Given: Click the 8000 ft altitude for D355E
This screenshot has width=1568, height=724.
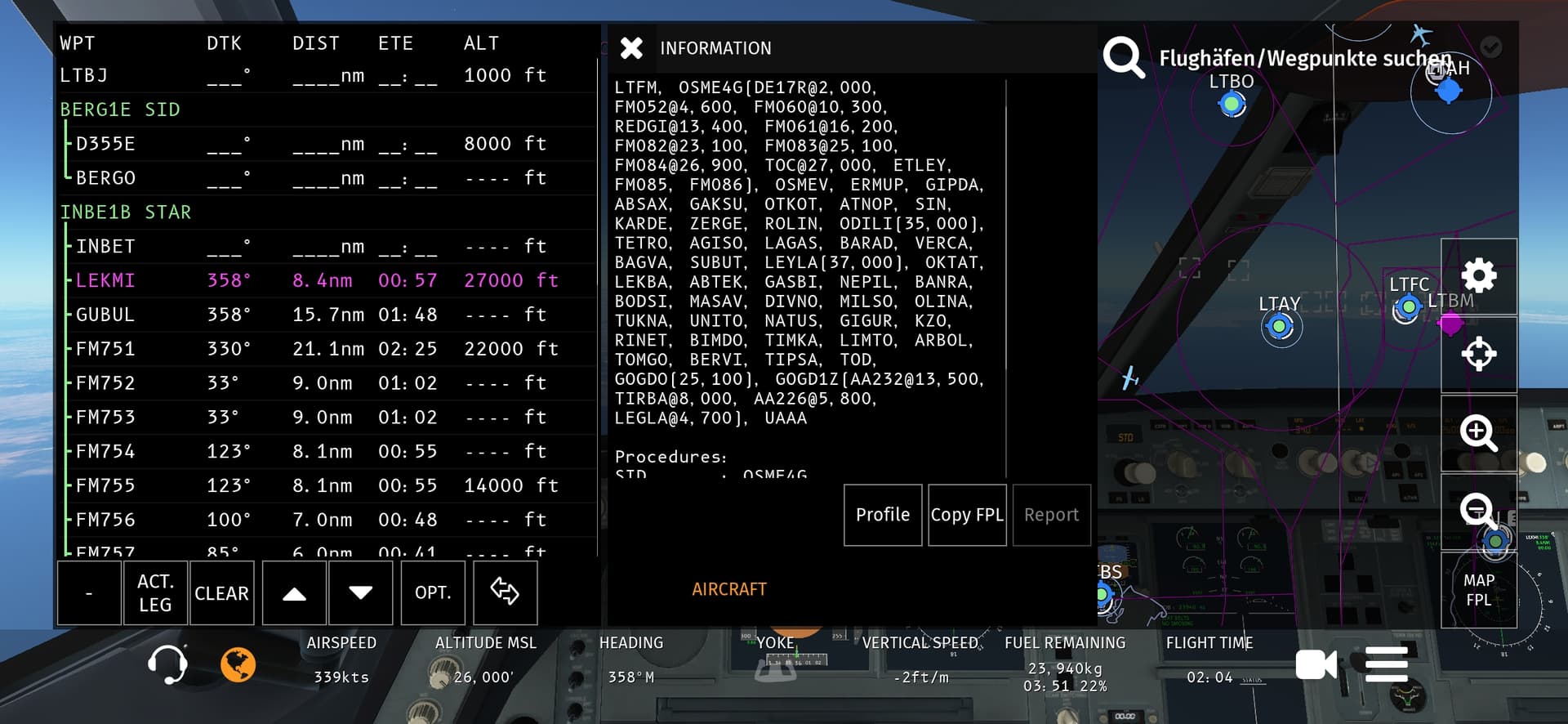Looking at the screenshot, I should [505, 144].
